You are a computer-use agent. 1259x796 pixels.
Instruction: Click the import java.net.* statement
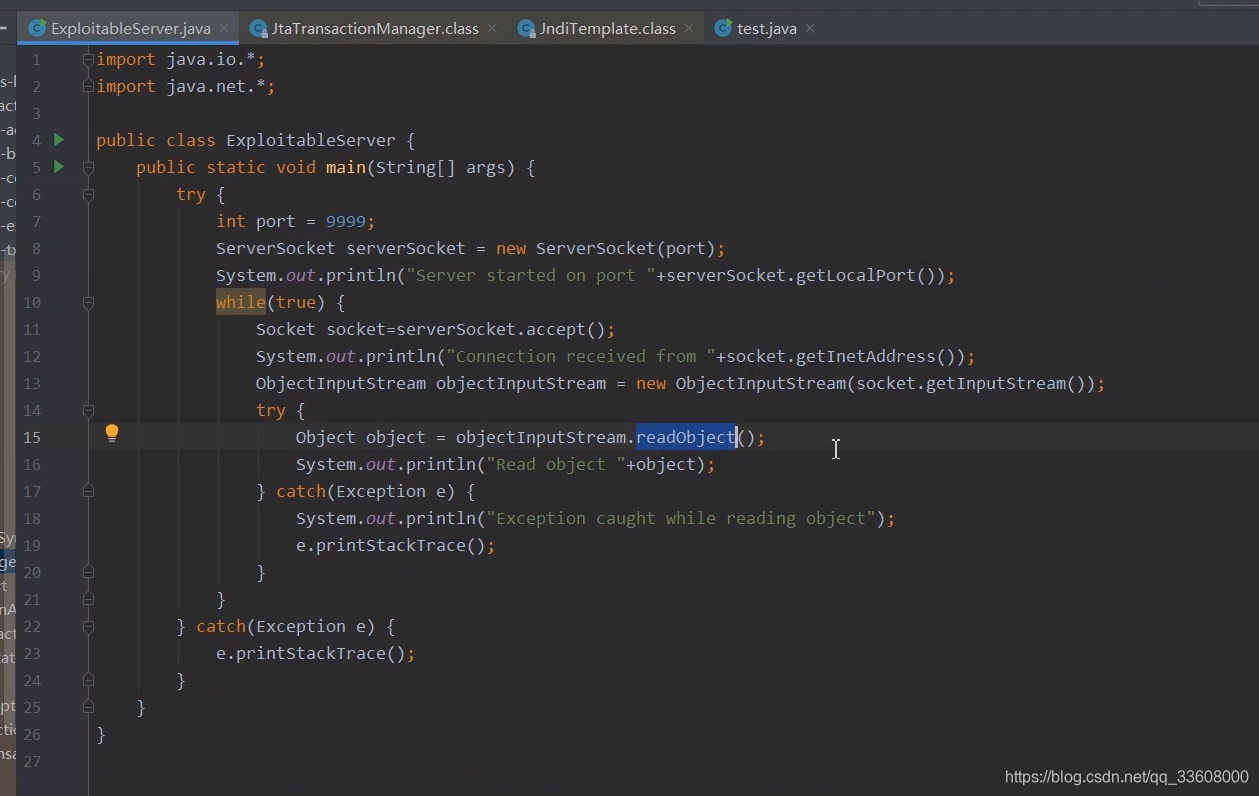click(x=185, y=86)
